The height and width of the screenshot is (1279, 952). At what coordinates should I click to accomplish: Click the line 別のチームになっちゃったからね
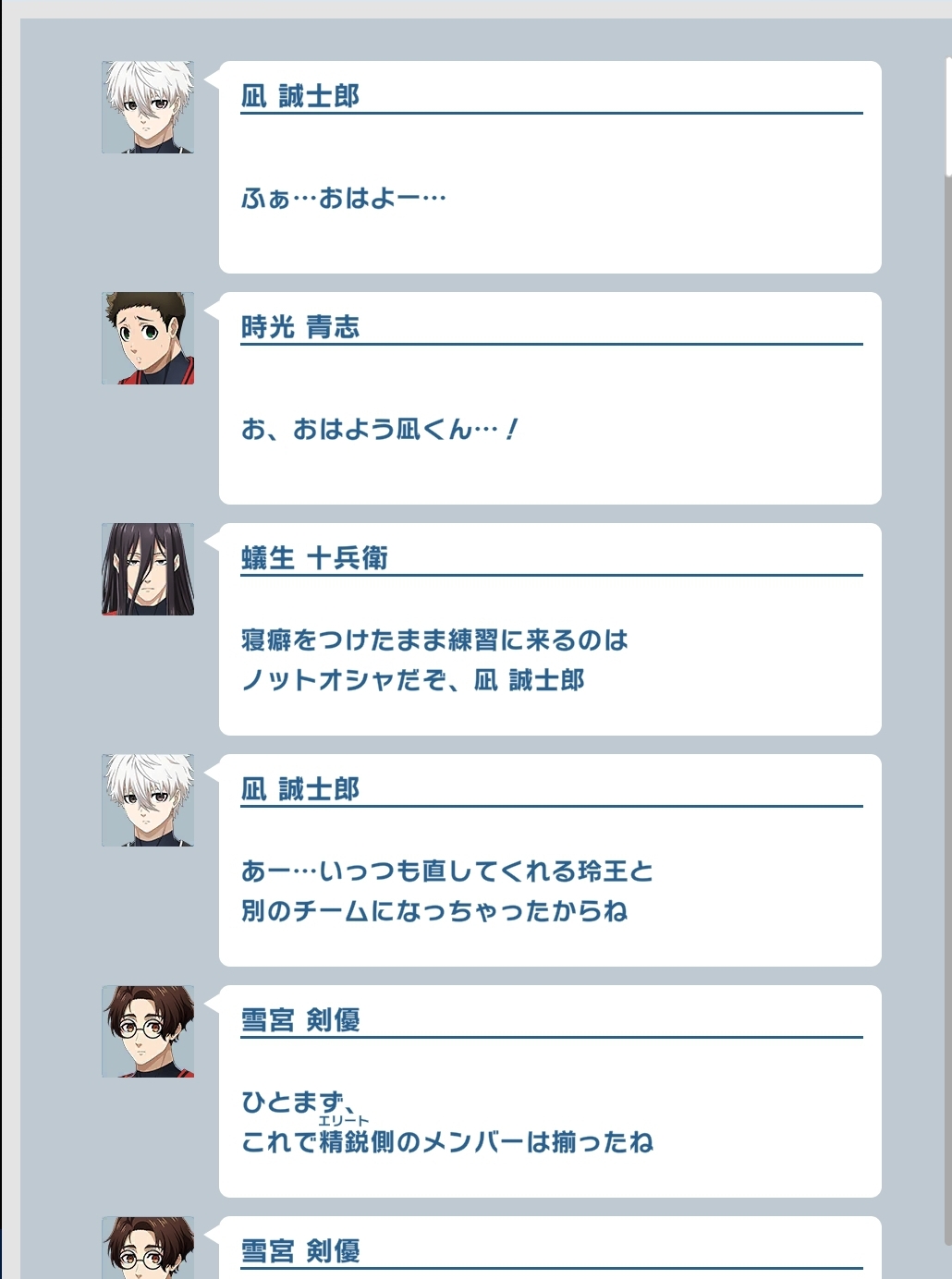pyautogui.click(x=434, y=911)
